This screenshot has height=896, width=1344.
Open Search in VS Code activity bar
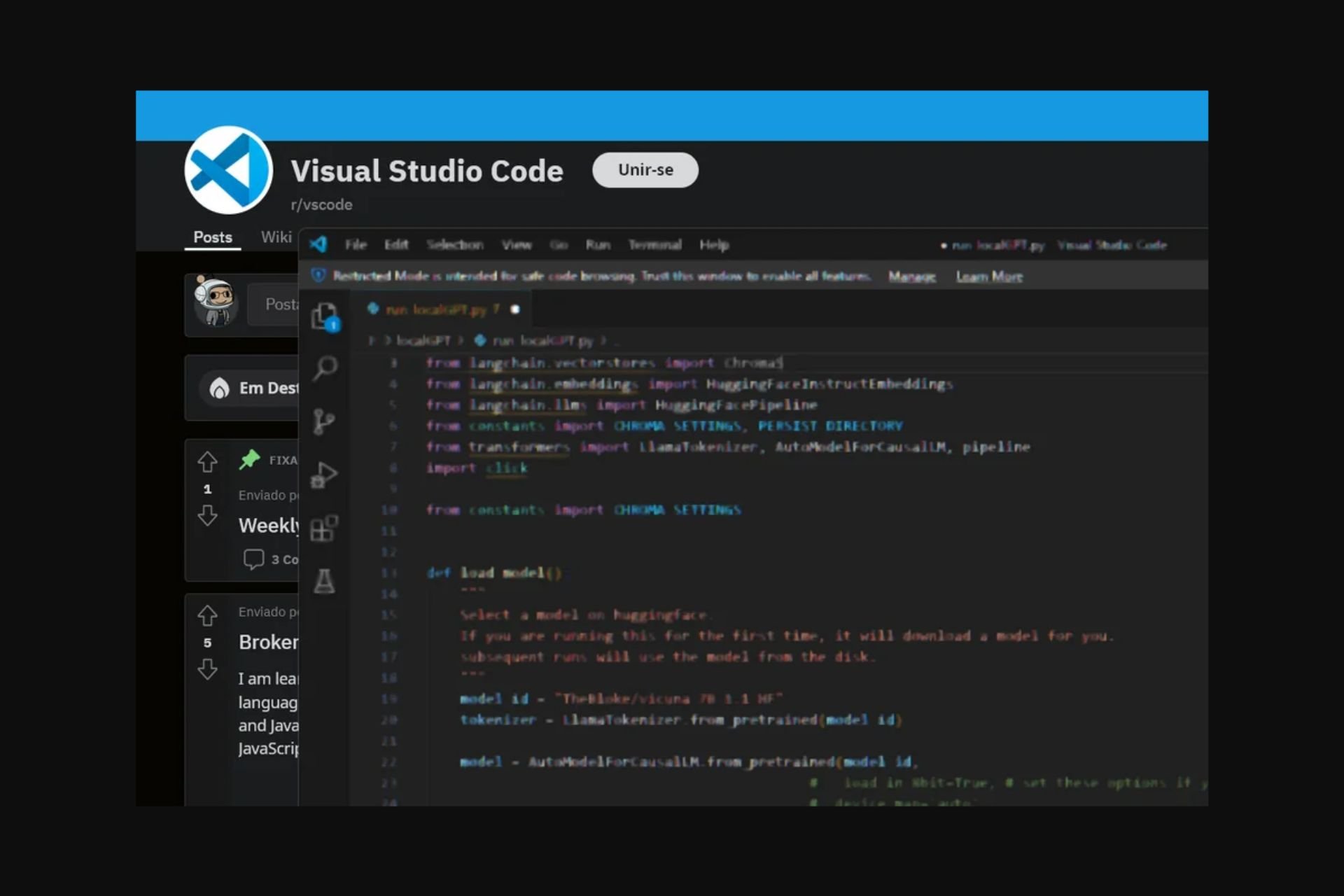pyautogui.click(x=324, y=368)
